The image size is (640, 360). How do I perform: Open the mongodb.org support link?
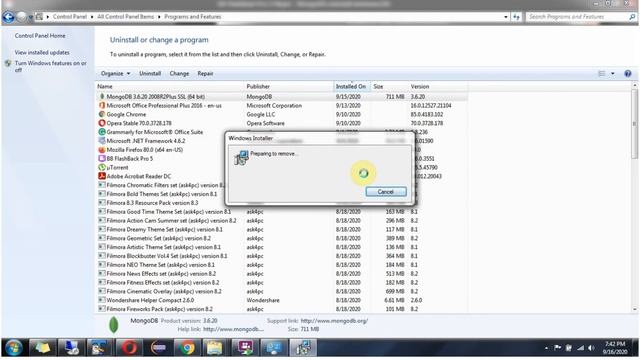click(x=334, y=321)
